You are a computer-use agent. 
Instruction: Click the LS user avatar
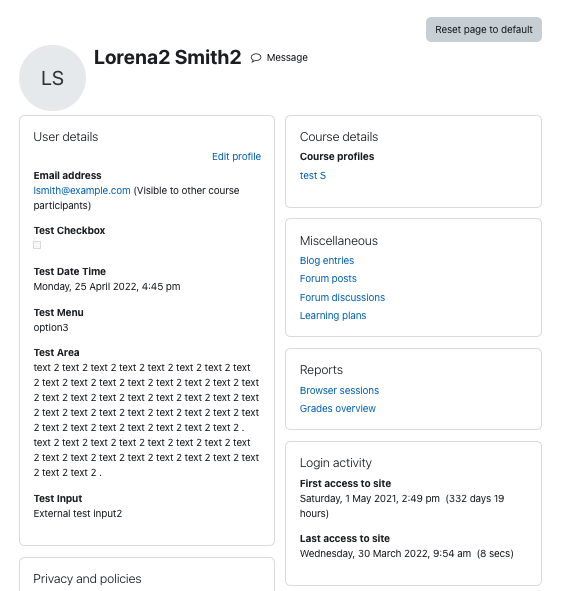pos(52,78)
